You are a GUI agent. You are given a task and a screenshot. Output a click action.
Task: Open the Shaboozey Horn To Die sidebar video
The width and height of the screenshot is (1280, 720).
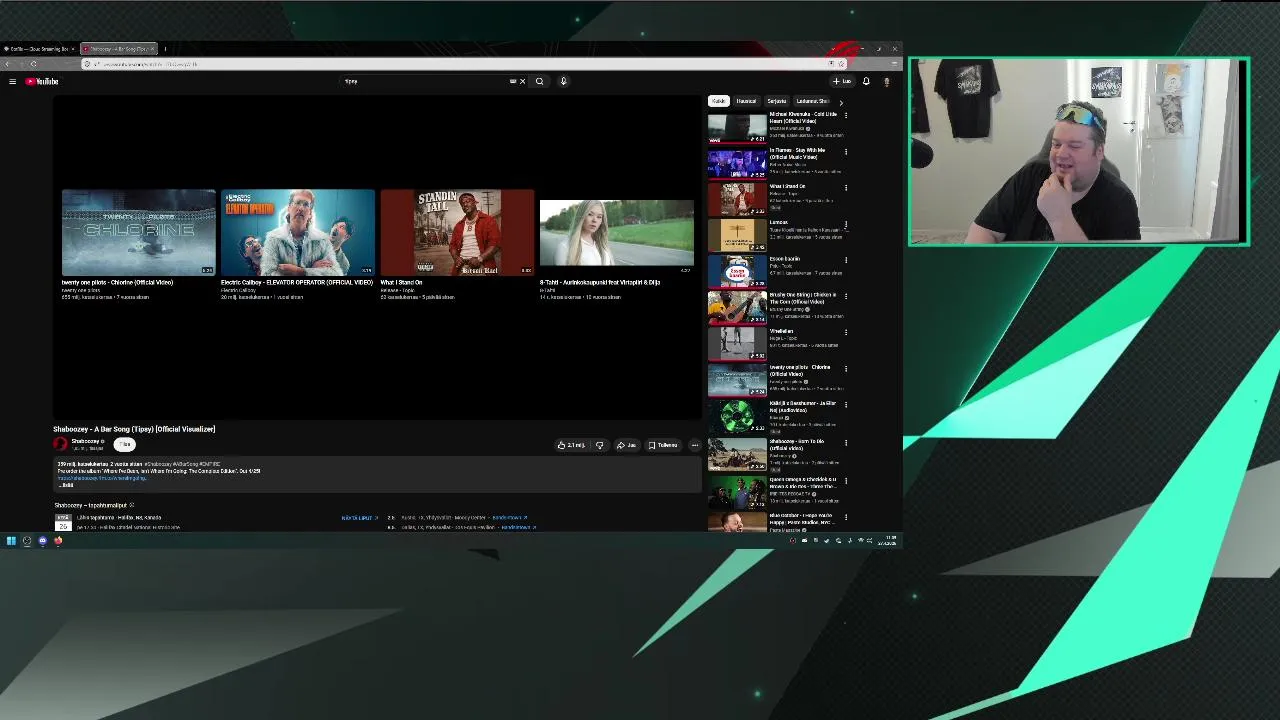coord(737,454)
